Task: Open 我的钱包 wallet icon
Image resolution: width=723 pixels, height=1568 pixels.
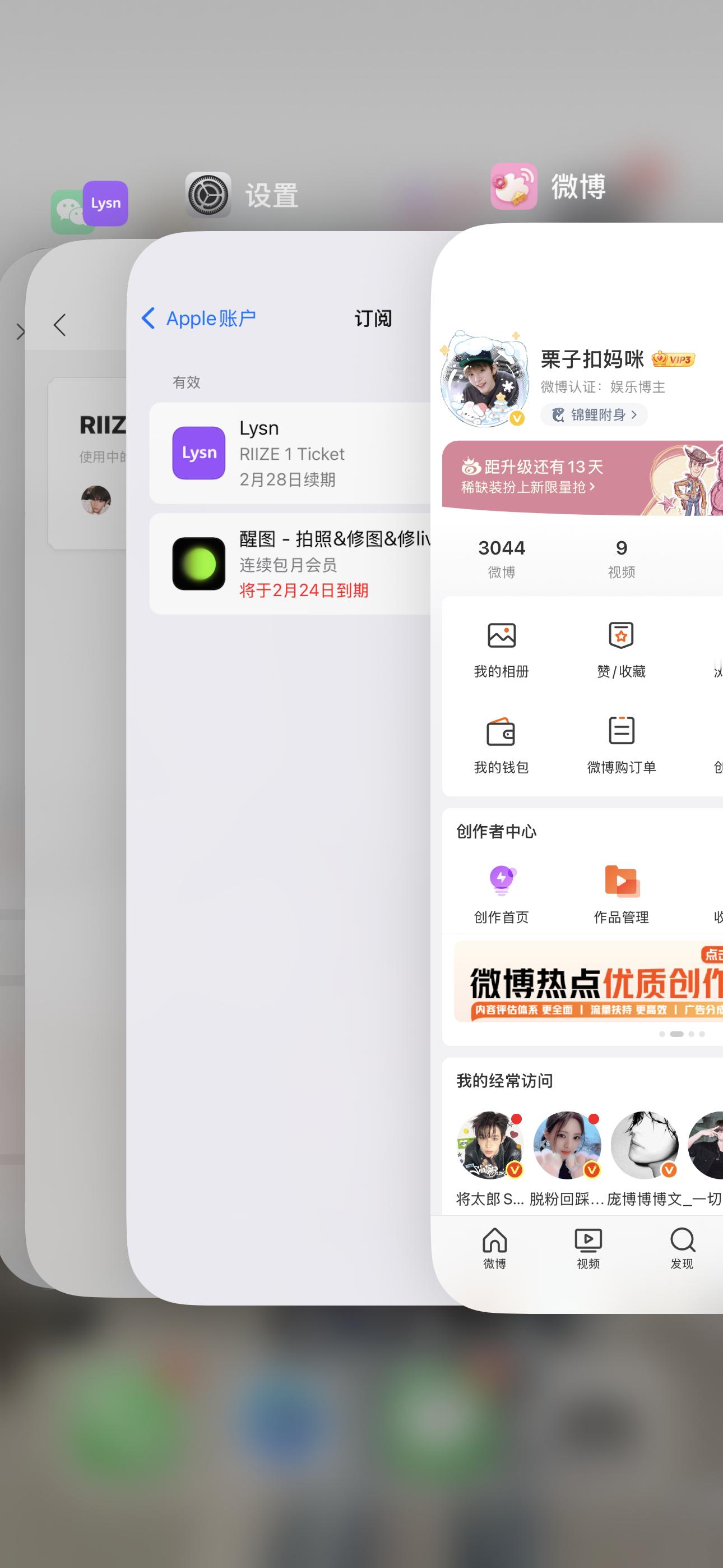Action: [x=502, y=731]
